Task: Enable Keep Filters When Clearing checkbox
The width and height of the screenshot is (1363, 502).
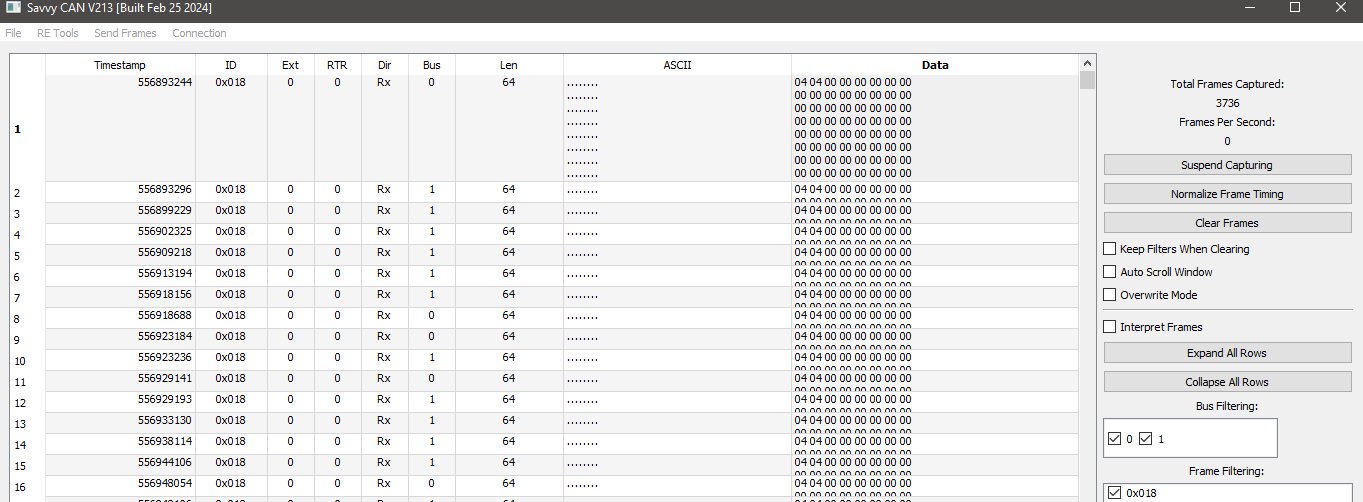Action: click(x=1109, y=249)
